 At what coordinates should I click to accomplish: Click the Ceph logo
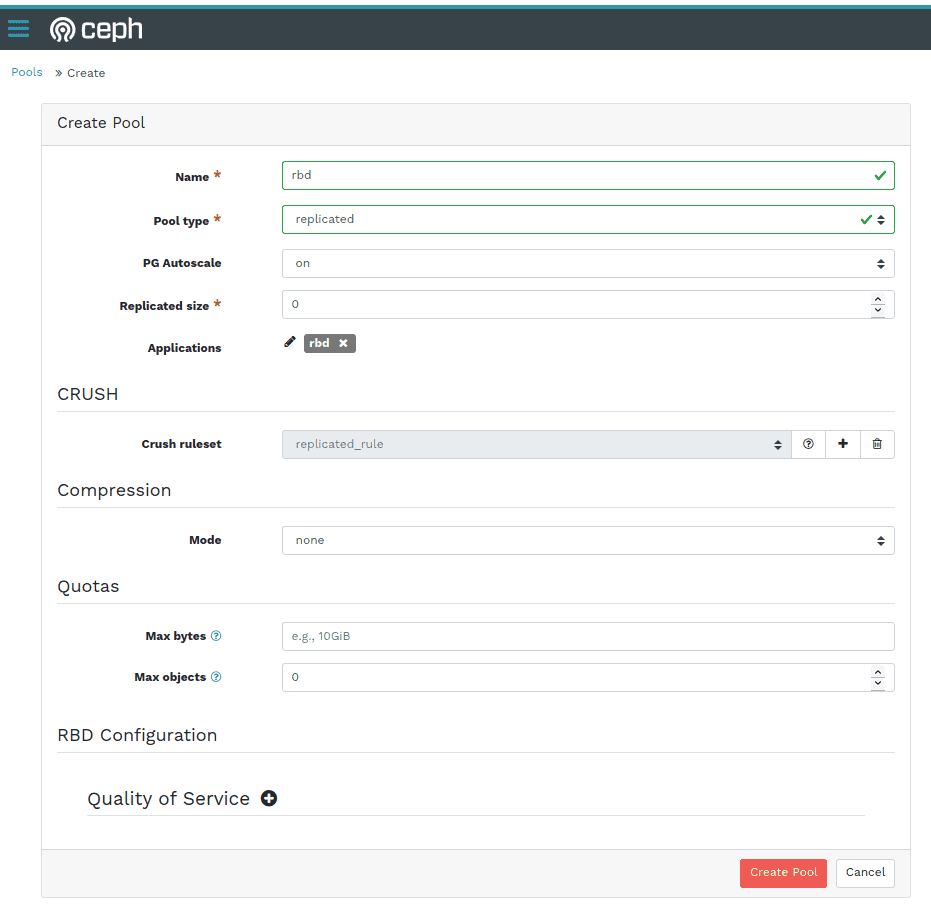click(96, 29)
